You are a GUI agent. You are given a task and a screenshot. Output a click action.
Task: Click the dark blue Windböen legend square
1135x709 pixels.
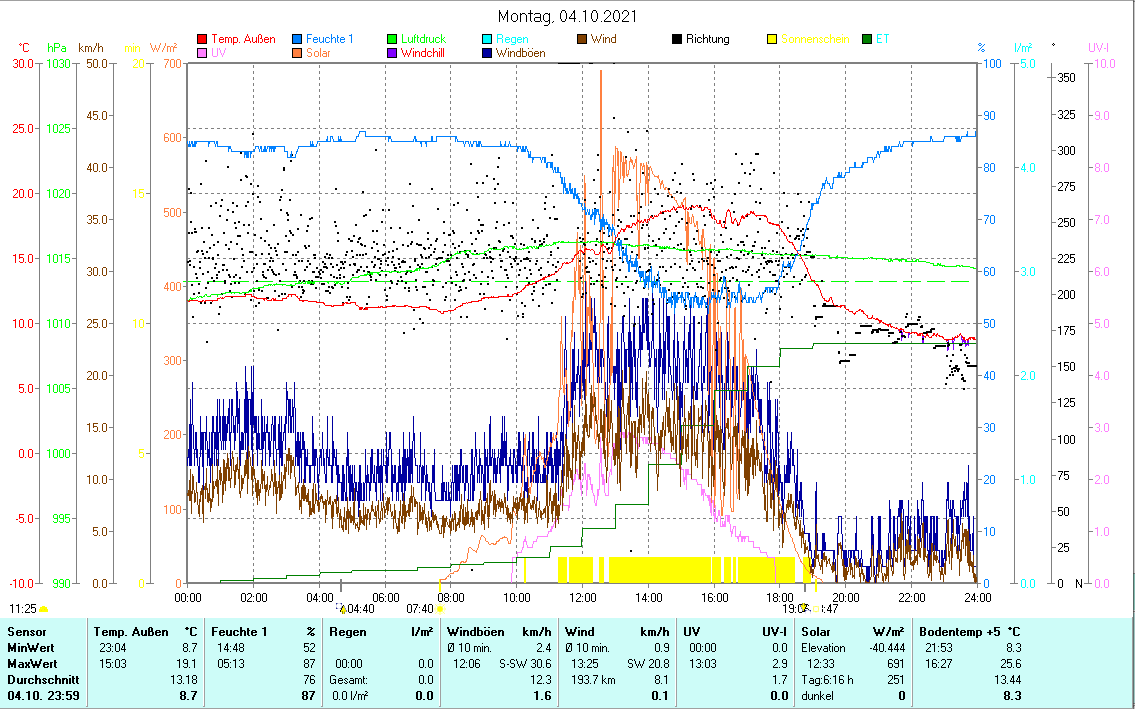coord(486,53)
